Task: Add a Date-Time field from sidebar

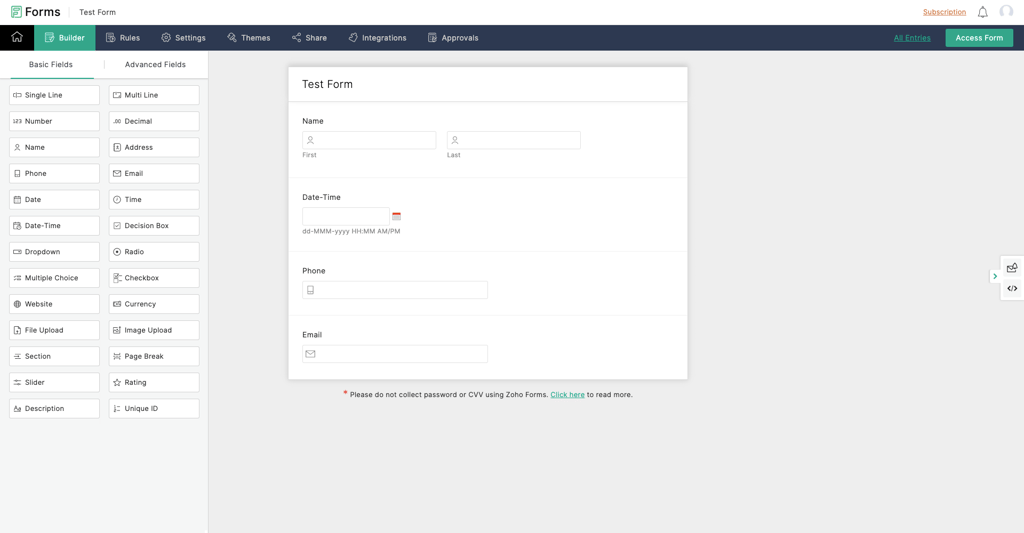Action: 54,225
